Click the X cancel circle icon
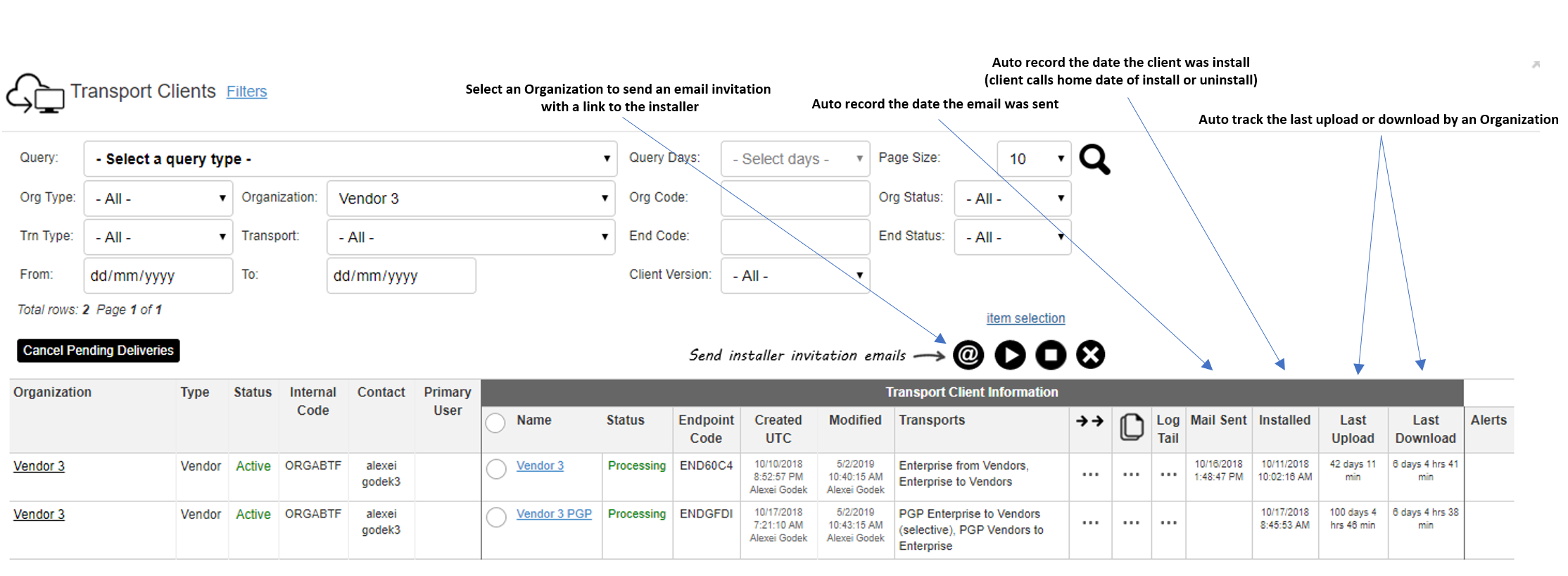This screenshot has width=1568, height=576. pos(1090,355)
